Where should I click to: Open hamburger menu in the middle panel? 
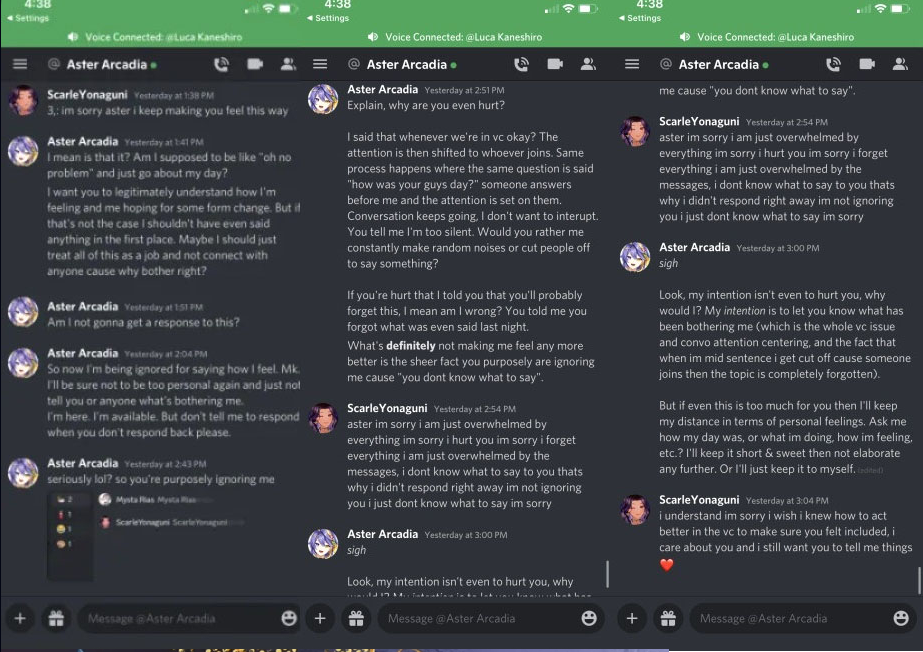click(320, 64)
